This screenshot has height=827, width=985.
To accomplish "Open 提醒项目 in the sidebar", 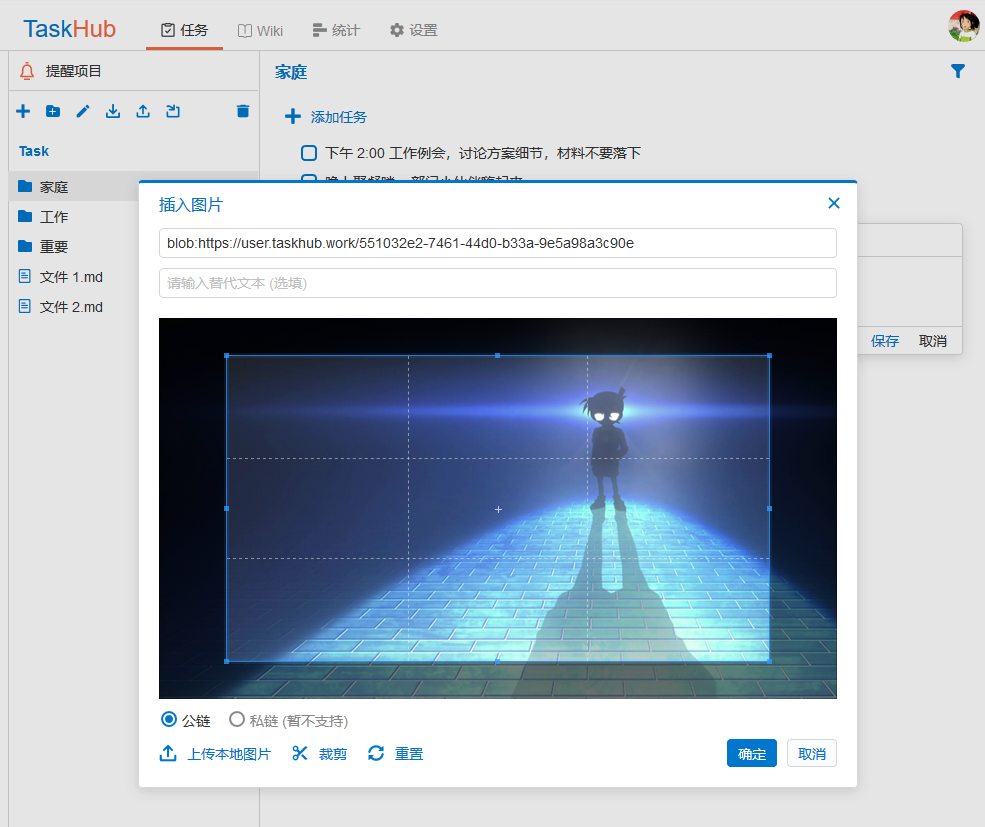I will tap(73, 71).
